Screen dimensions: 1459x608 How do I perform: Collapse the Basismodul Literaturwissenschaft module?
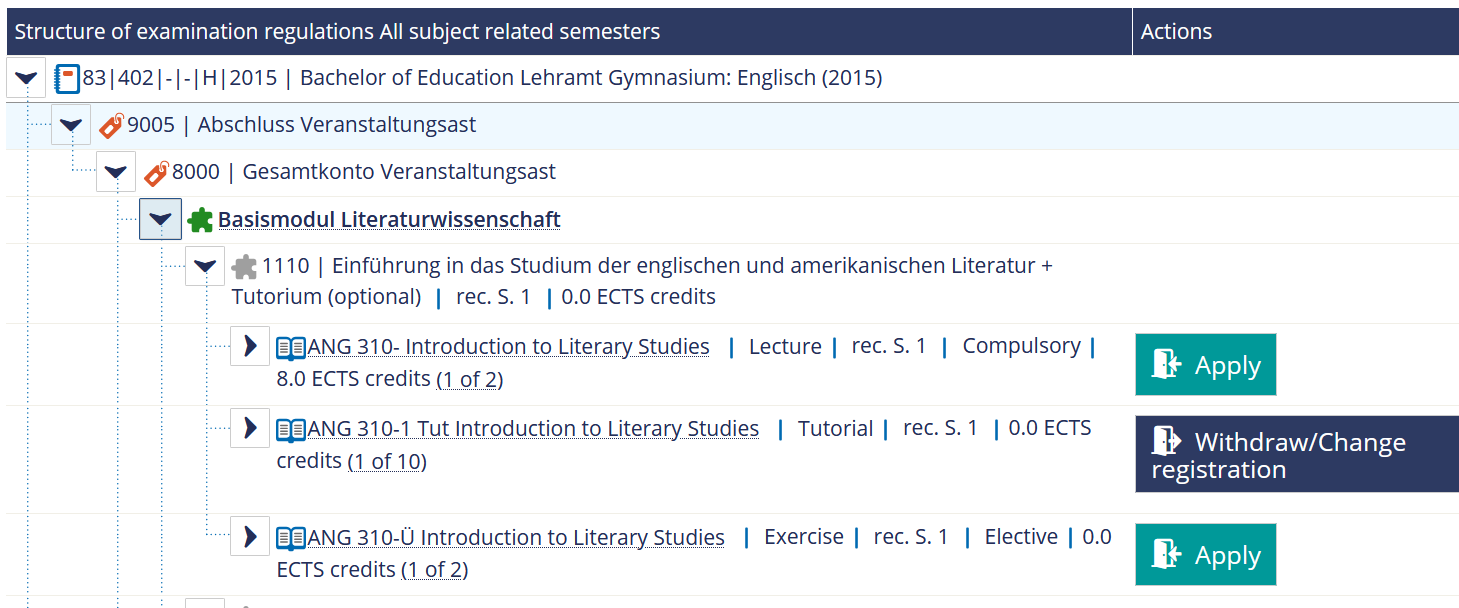click(x=160, y=219)
